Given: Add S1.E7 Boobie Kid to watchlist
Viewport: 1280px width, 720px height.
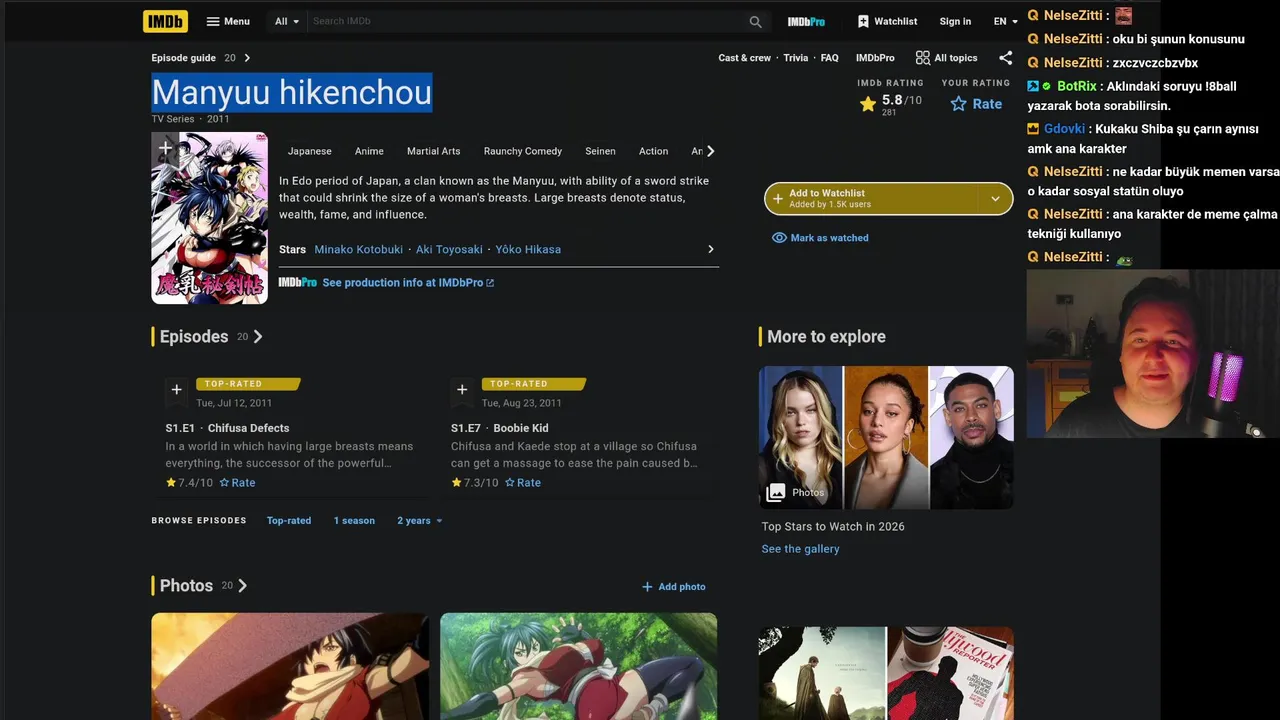Looking at the screenshot, I should (x=462, y=390).
